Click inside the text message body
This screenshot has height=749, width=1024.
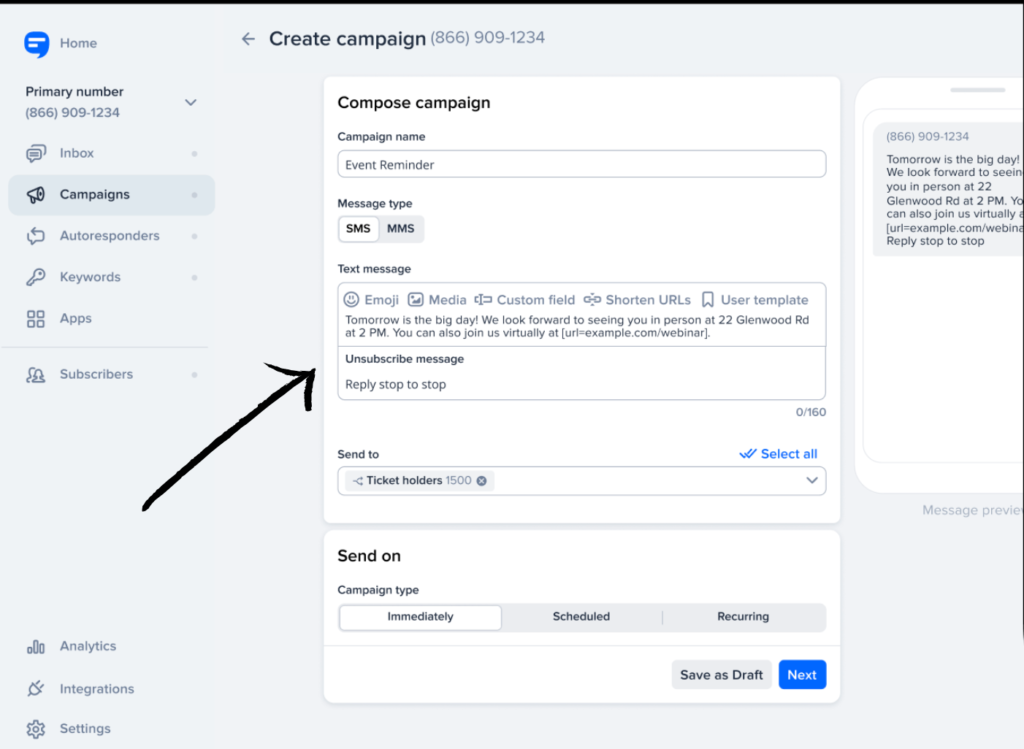[x=577, y=327]
